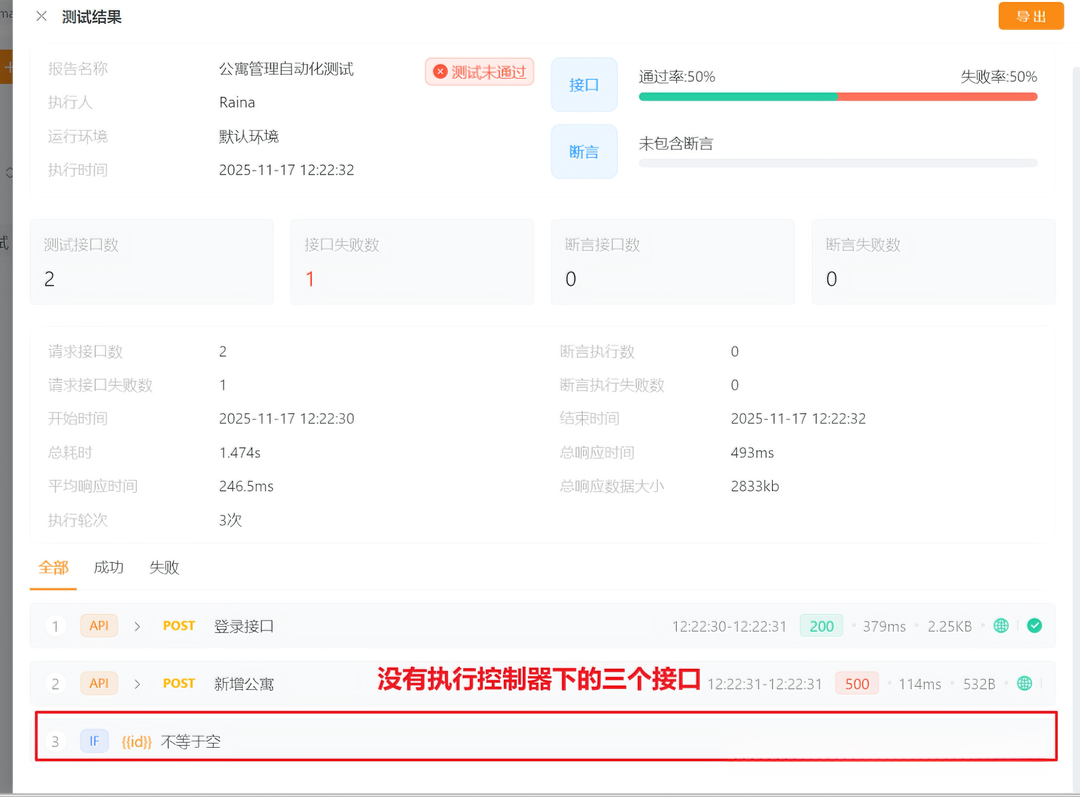Screen dimensions: 1080x797
Task: Click the IF tag on row 3
Action: 94,741
